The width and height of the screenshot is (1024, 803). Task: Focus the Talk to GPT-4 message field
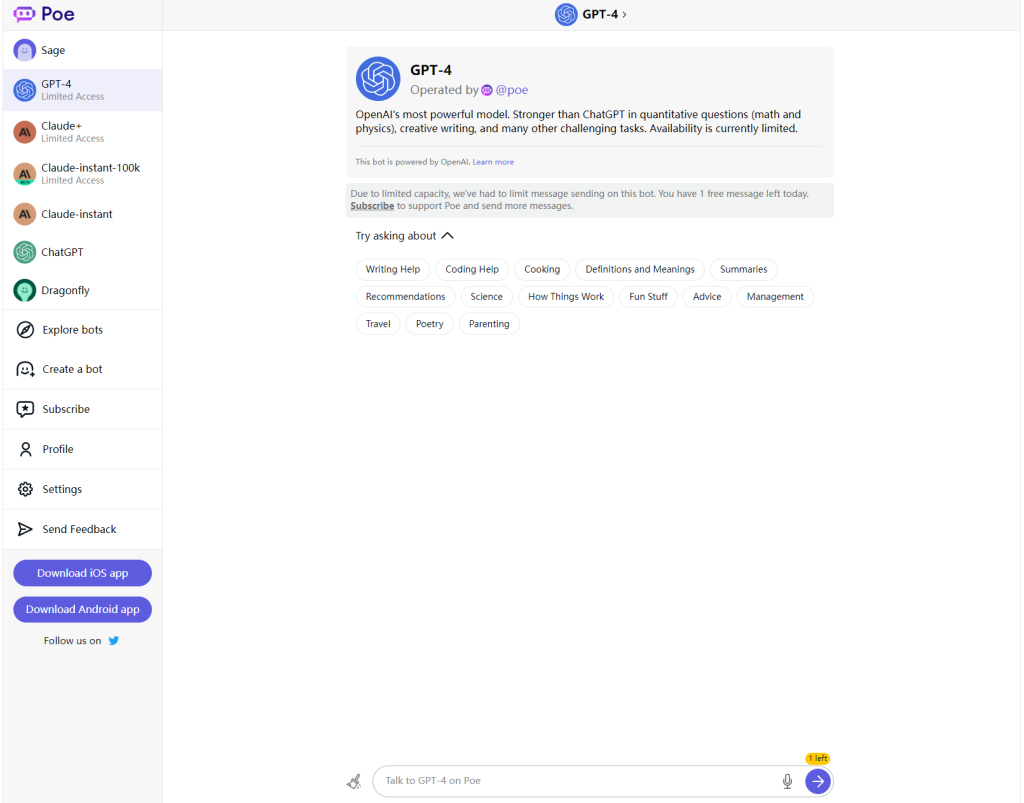pyautogui.click(x=578, y=781)
